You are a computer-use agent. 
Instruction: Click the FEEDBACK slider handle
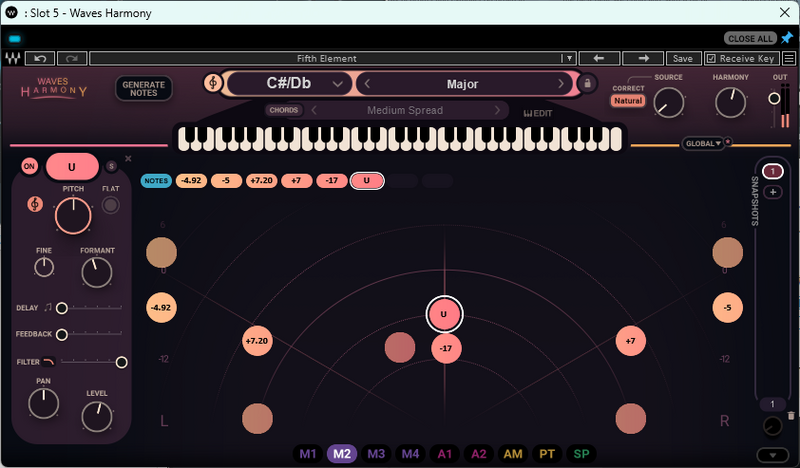62,334
